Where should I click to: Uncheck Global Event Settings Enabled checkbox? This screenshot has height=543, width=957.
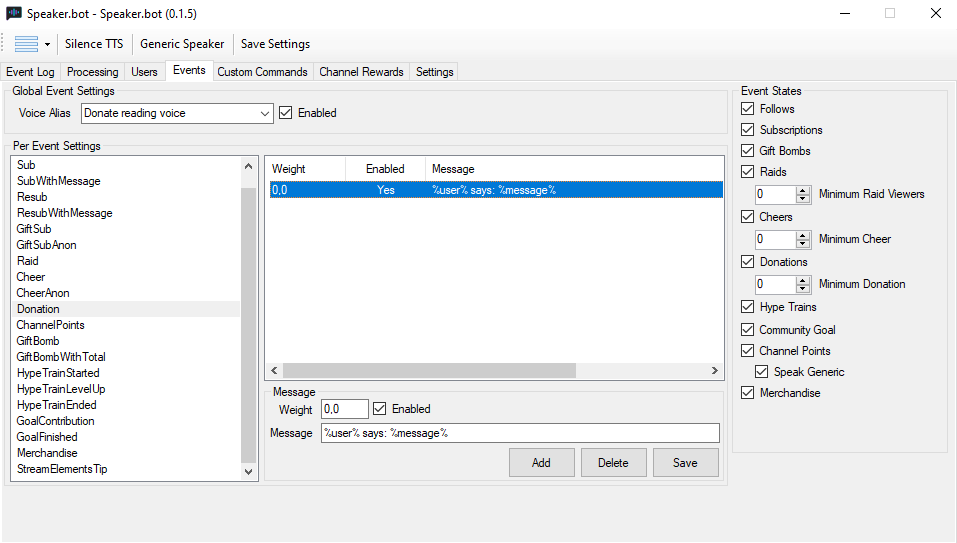[286, 113]
